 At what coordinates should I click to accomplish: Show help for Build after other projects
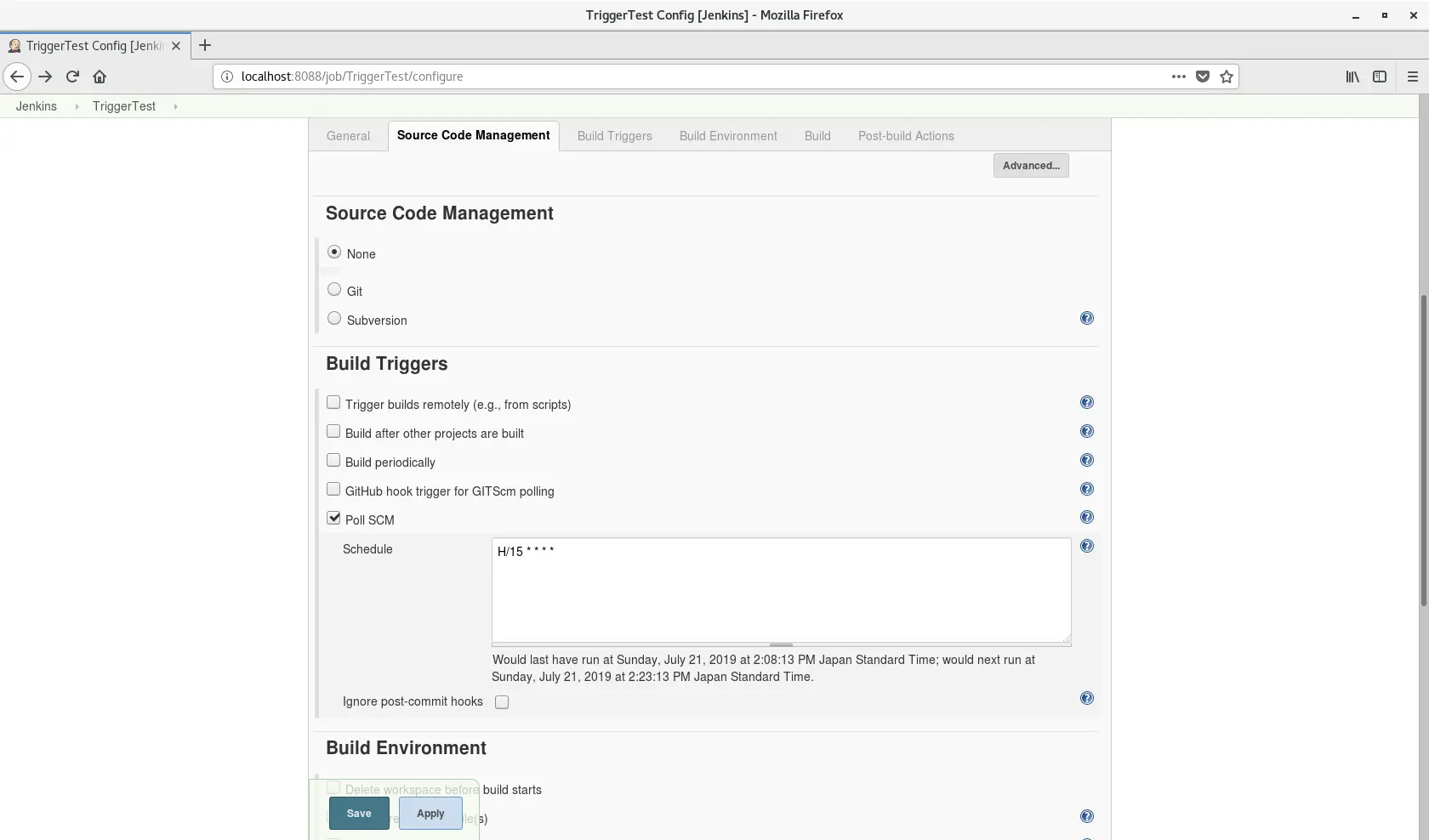pyautogui.click(x=1086, y=431)
